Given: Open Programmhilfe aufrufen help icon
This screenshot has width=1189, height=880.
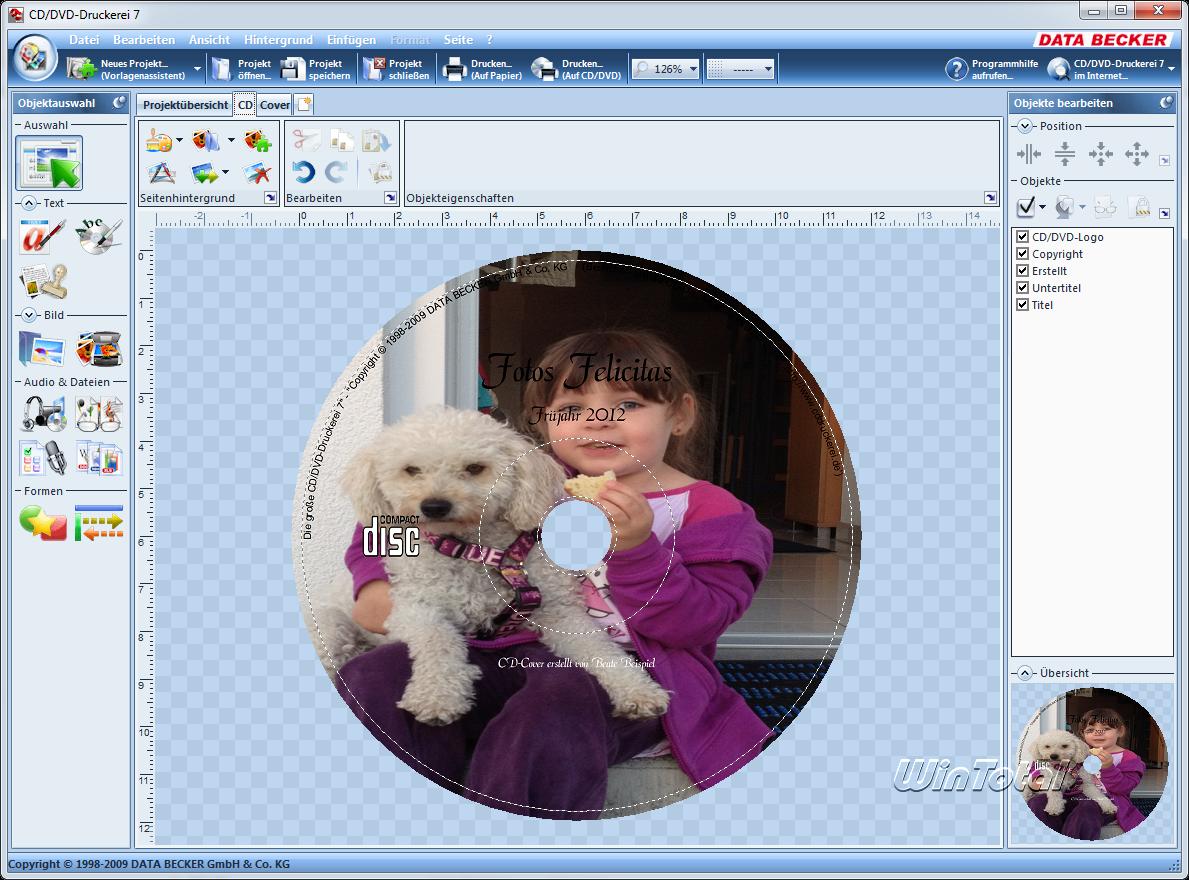Looking at the screenshot, I should (957, 69).
